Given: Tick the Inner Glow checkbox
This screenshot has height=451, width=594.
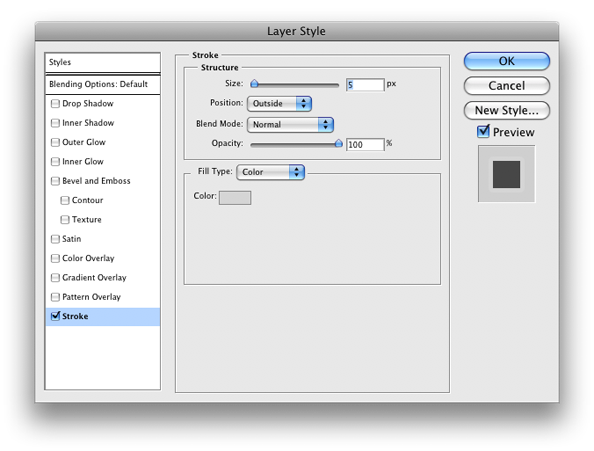Looking at the screenshot, I should click(55, 161).
